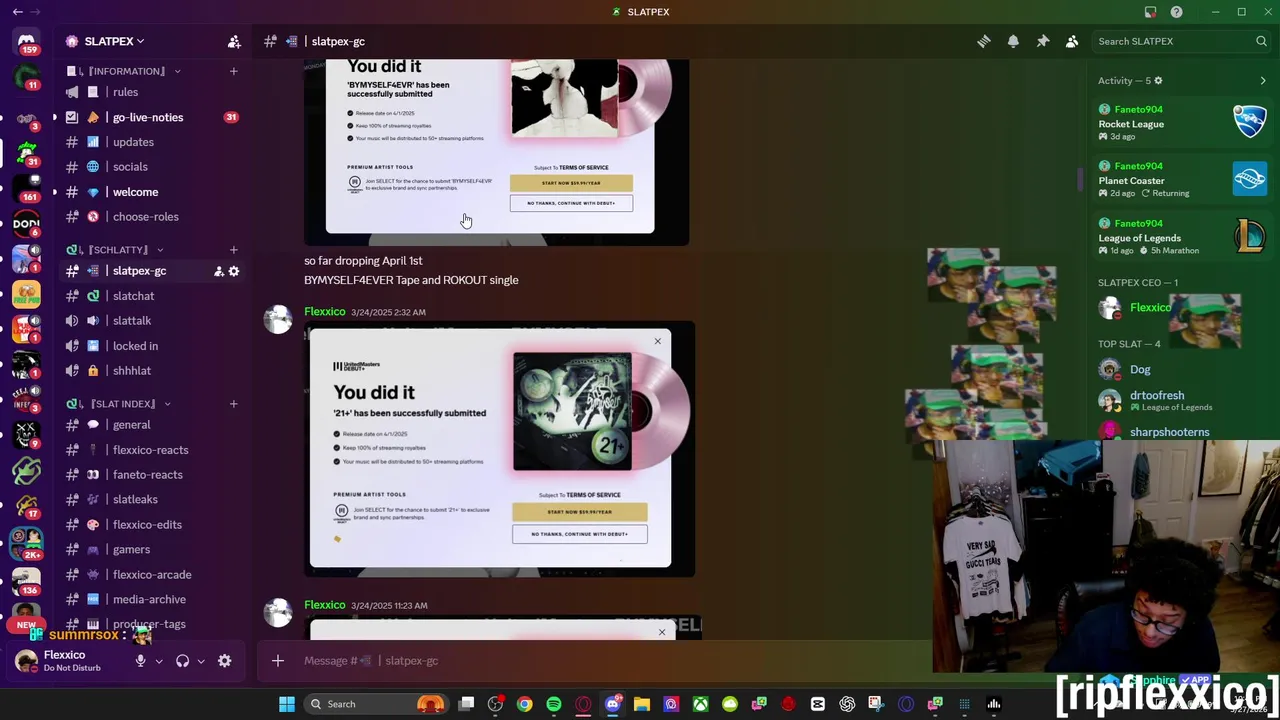Click START NOW $59.99/YEAR in 21+ image

(580, 512)
